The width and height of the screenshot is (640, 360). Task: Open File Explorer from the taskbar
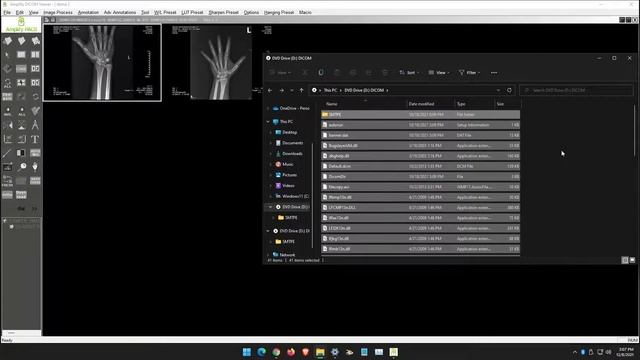[x=320, y=352]
